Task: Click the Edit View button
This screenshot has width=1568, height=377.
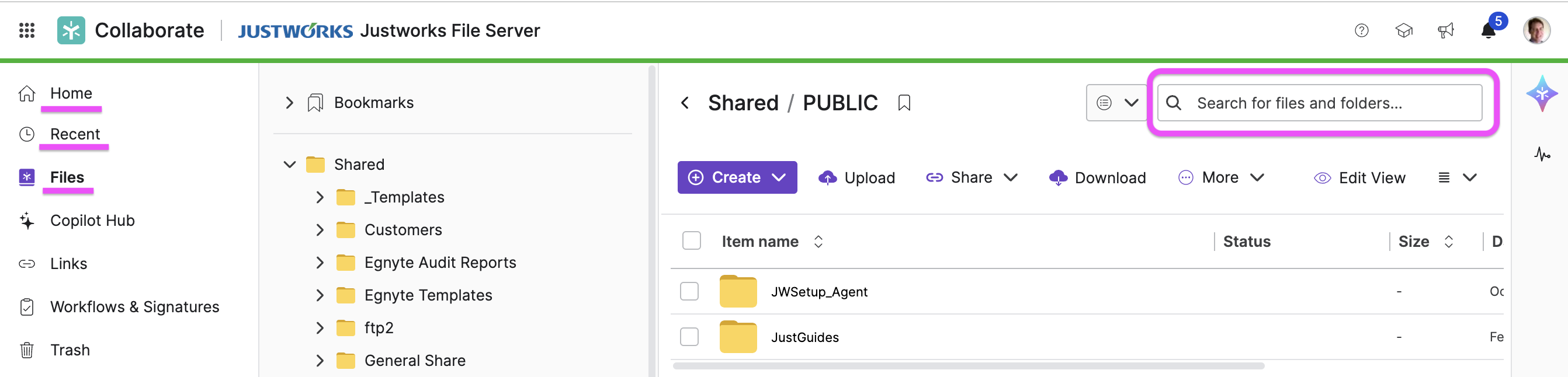Action: pos(1359,177)
